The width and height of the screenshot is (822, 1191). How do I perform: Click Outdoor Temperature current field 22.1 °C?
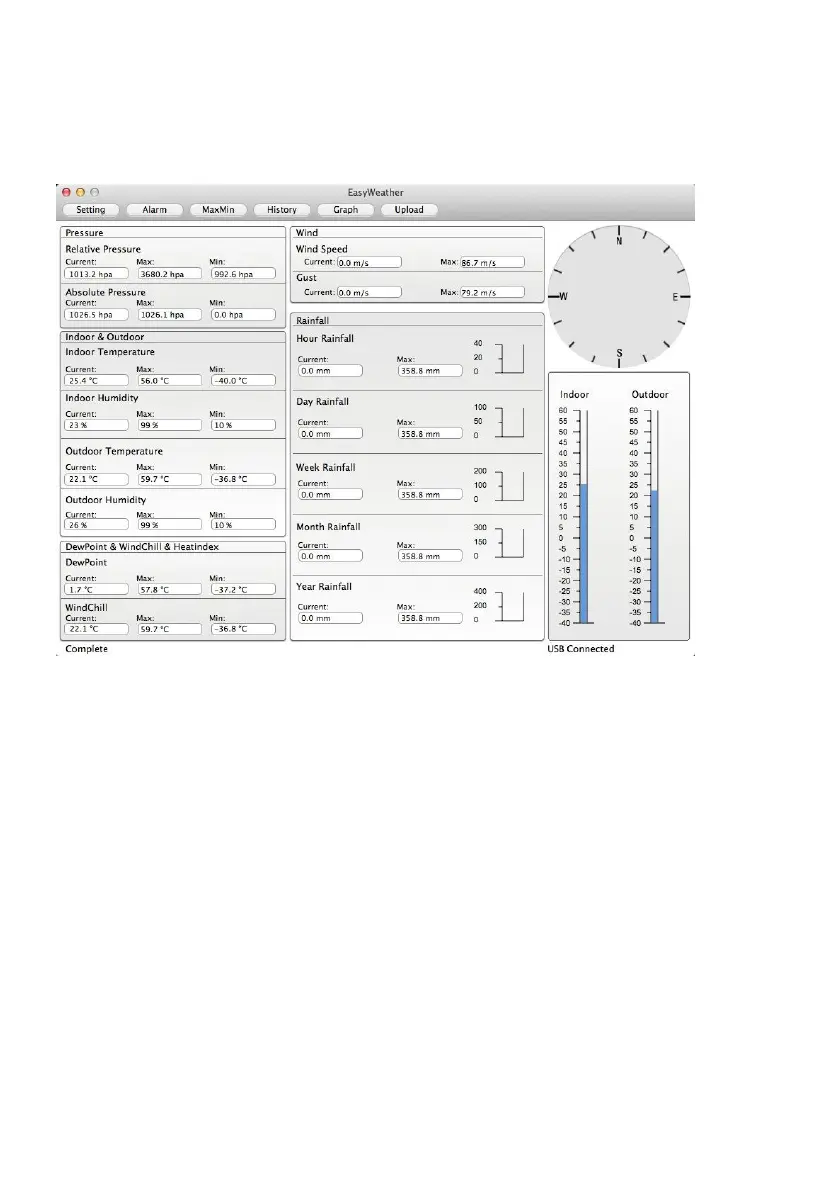point(96,479)
